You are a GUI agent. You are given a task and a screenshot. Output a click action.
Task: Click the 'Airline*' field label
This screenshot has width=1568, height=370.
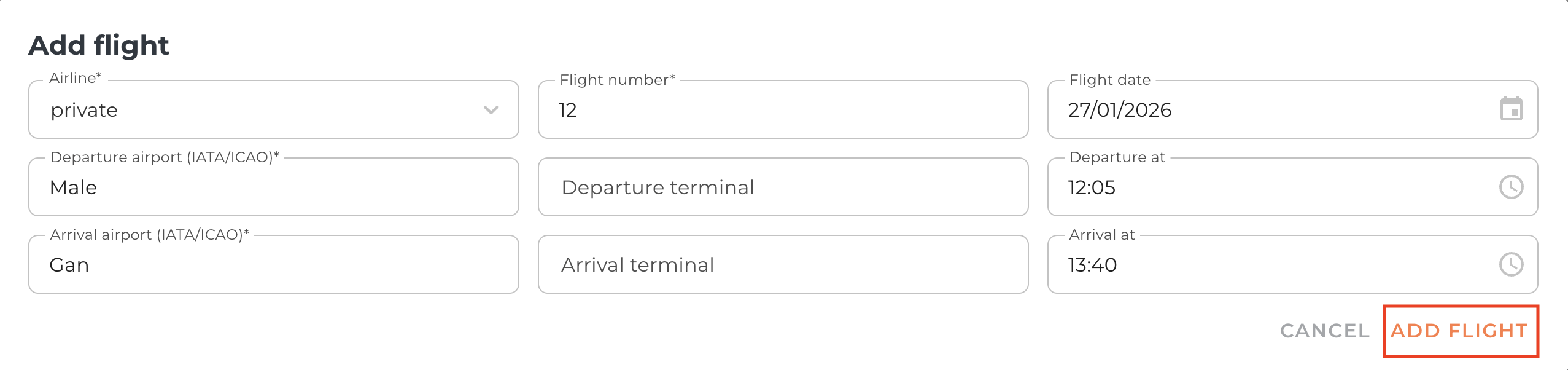76,78
